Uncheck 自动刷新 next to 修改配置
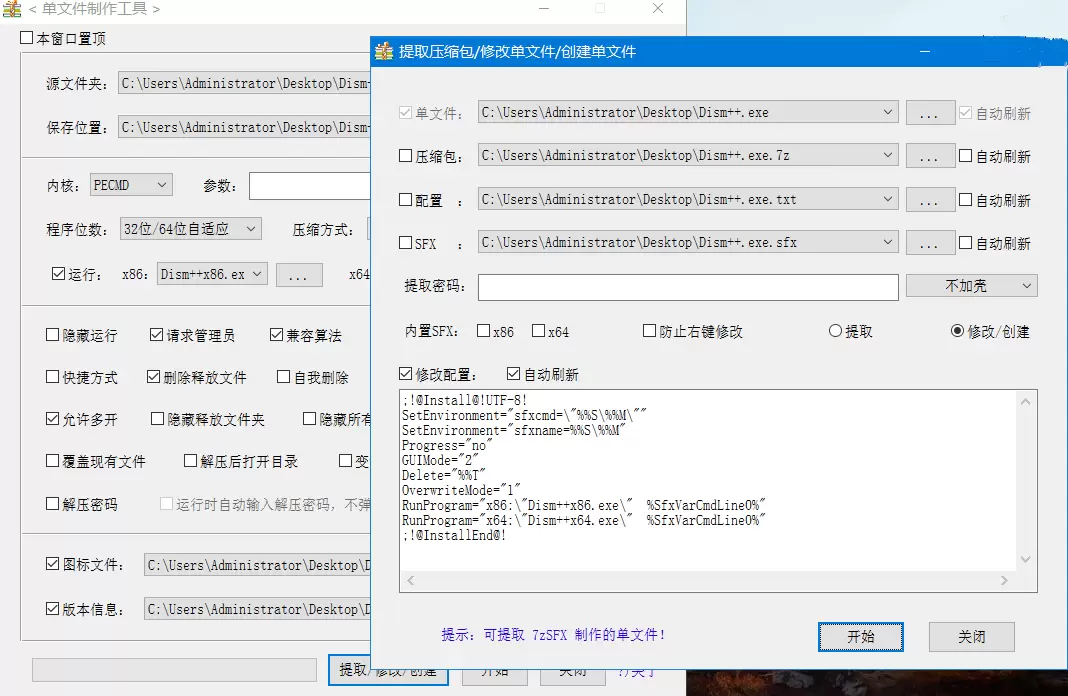 tap(514, 374)
